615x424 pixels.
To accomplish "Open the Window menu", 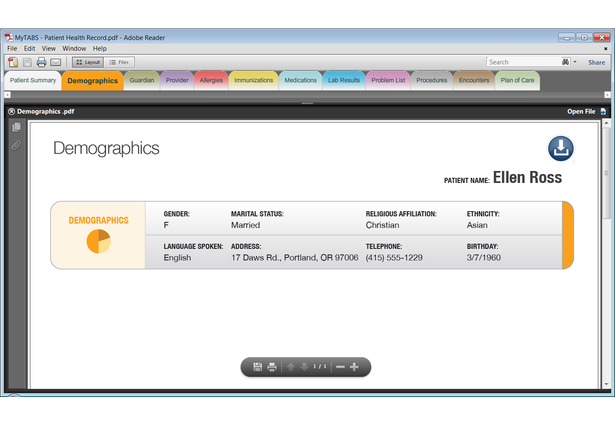I will tap(74, 49).
